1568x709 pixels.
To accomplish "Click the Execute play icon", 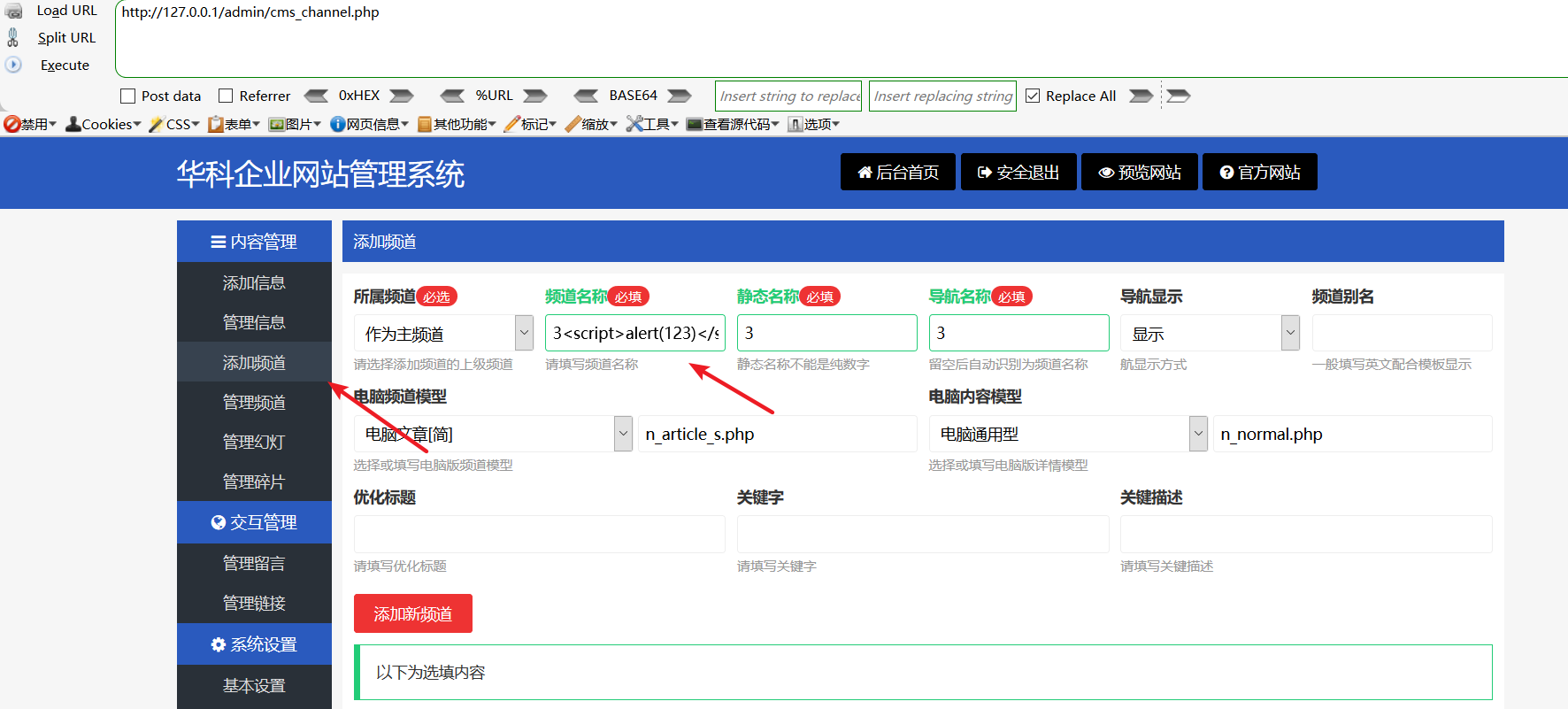I will click(13, 65).
